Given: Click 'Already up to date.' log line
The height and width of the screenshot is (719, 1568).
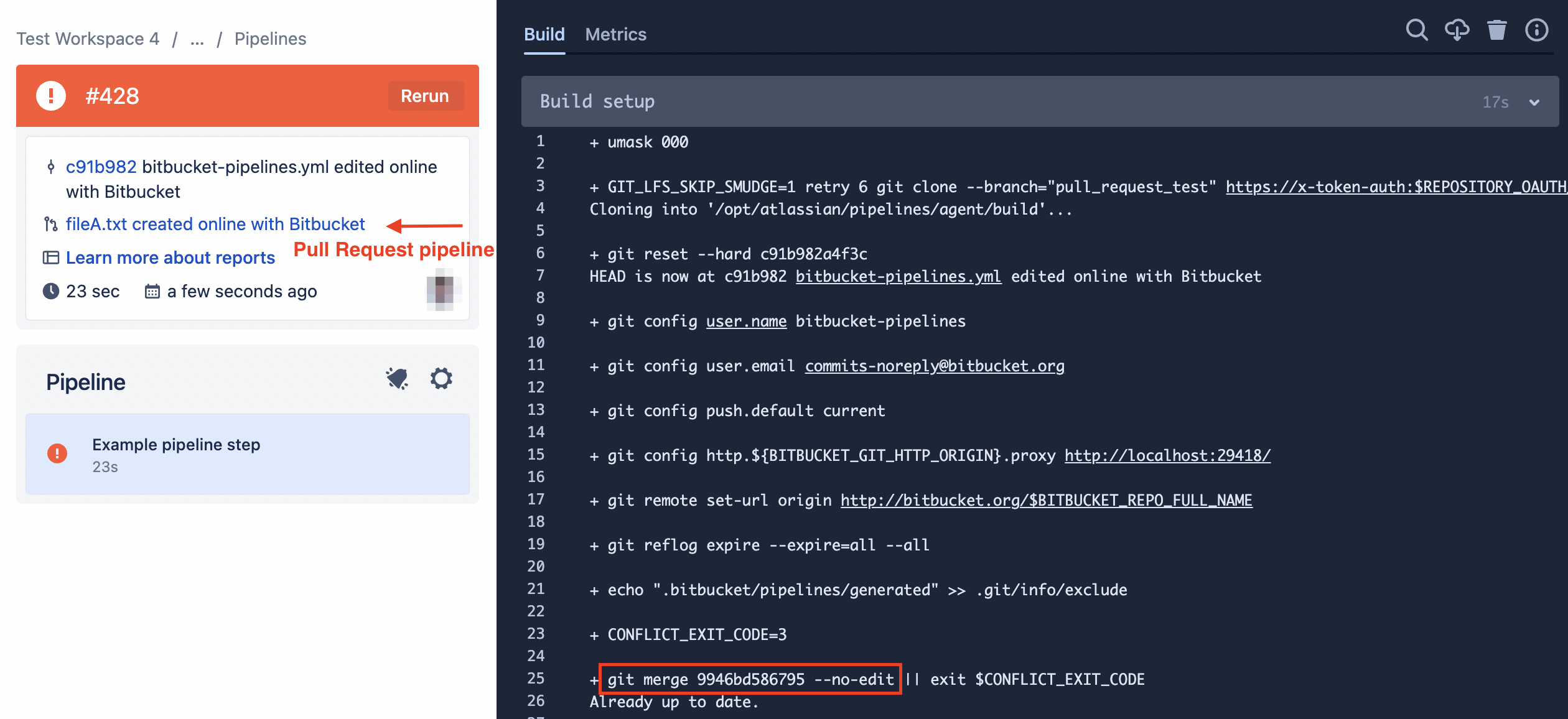Looking at the screenshot, I should pos(674,702).
